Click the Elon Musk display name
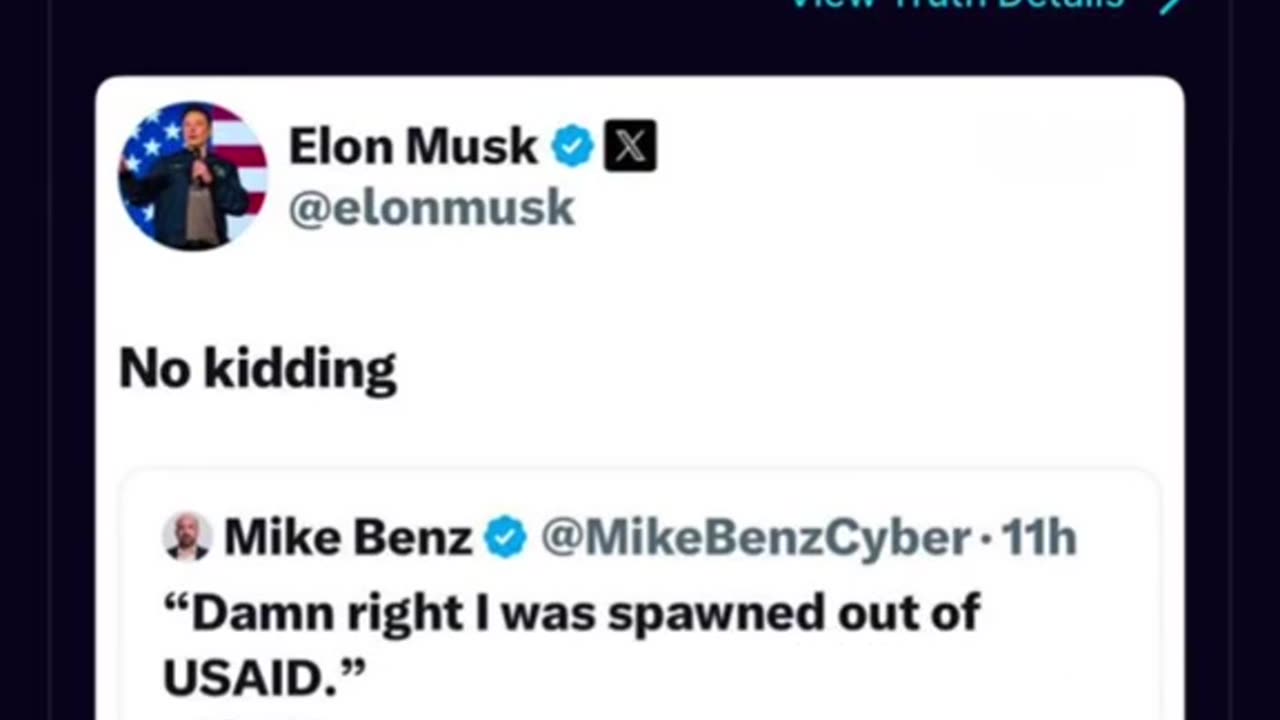 [x=413, y=148]
